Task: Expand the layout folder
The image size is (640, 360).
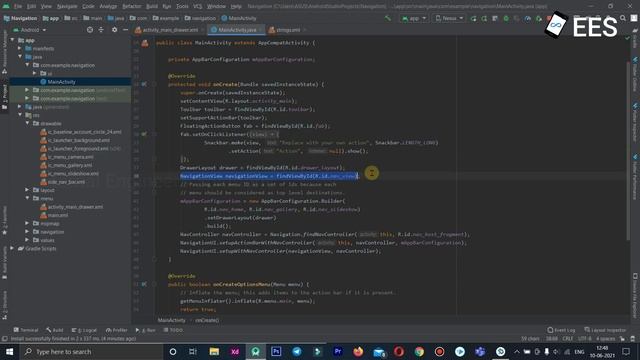Action: 27,190
